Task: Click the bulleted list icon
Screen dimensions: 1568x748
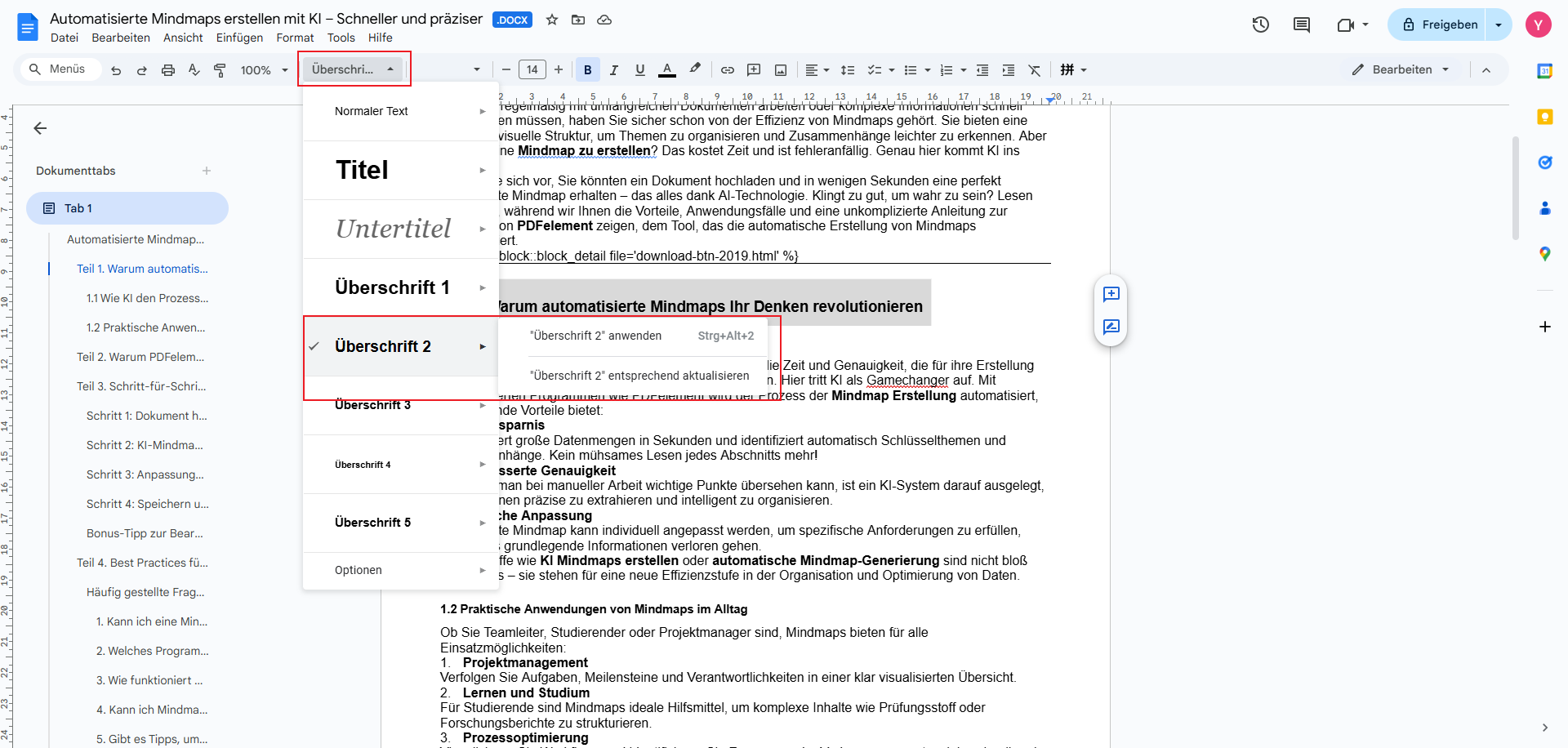Action: (911, 70)
